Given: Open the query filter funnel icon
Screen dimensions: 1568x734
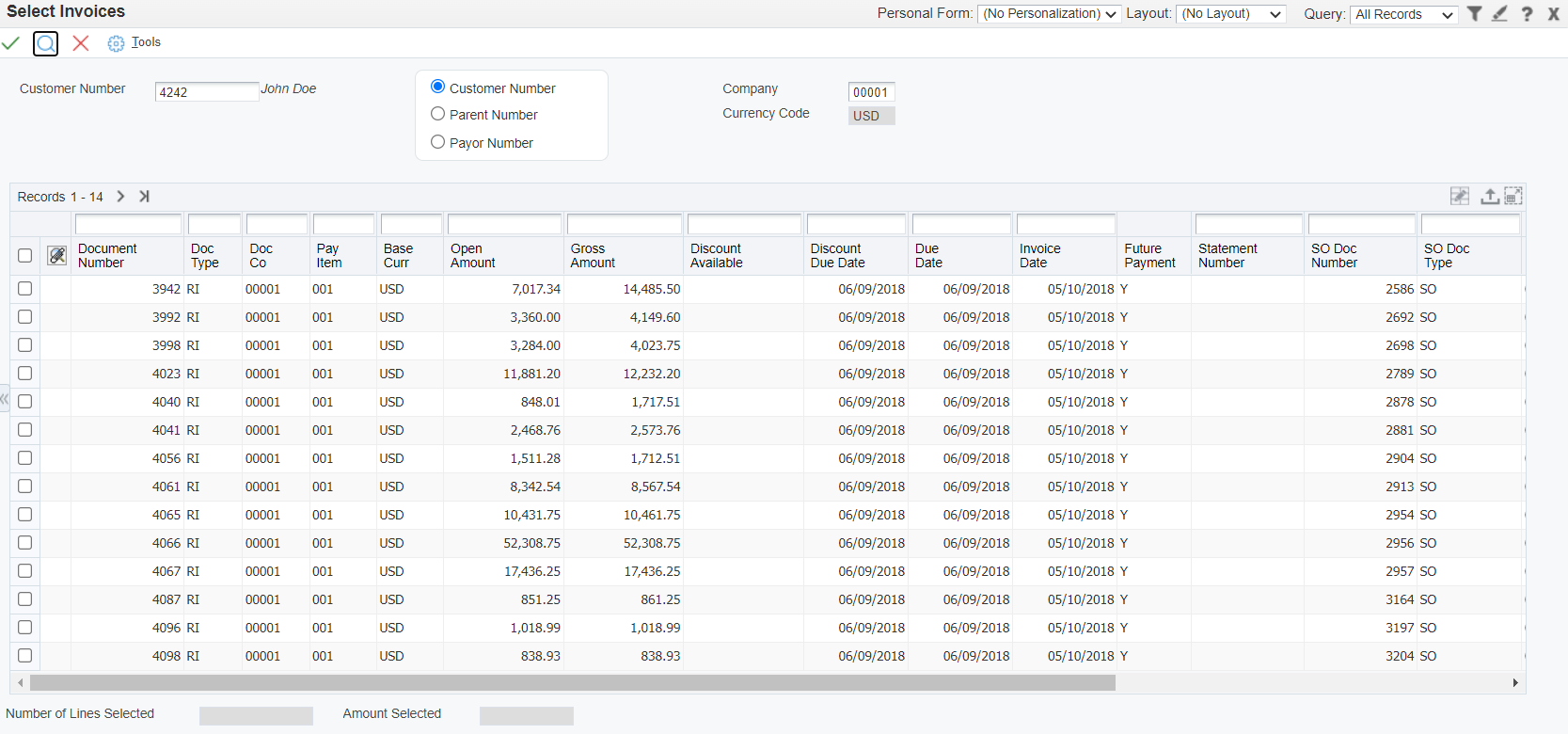Looking at the screenshot, I should [1475, 13].
